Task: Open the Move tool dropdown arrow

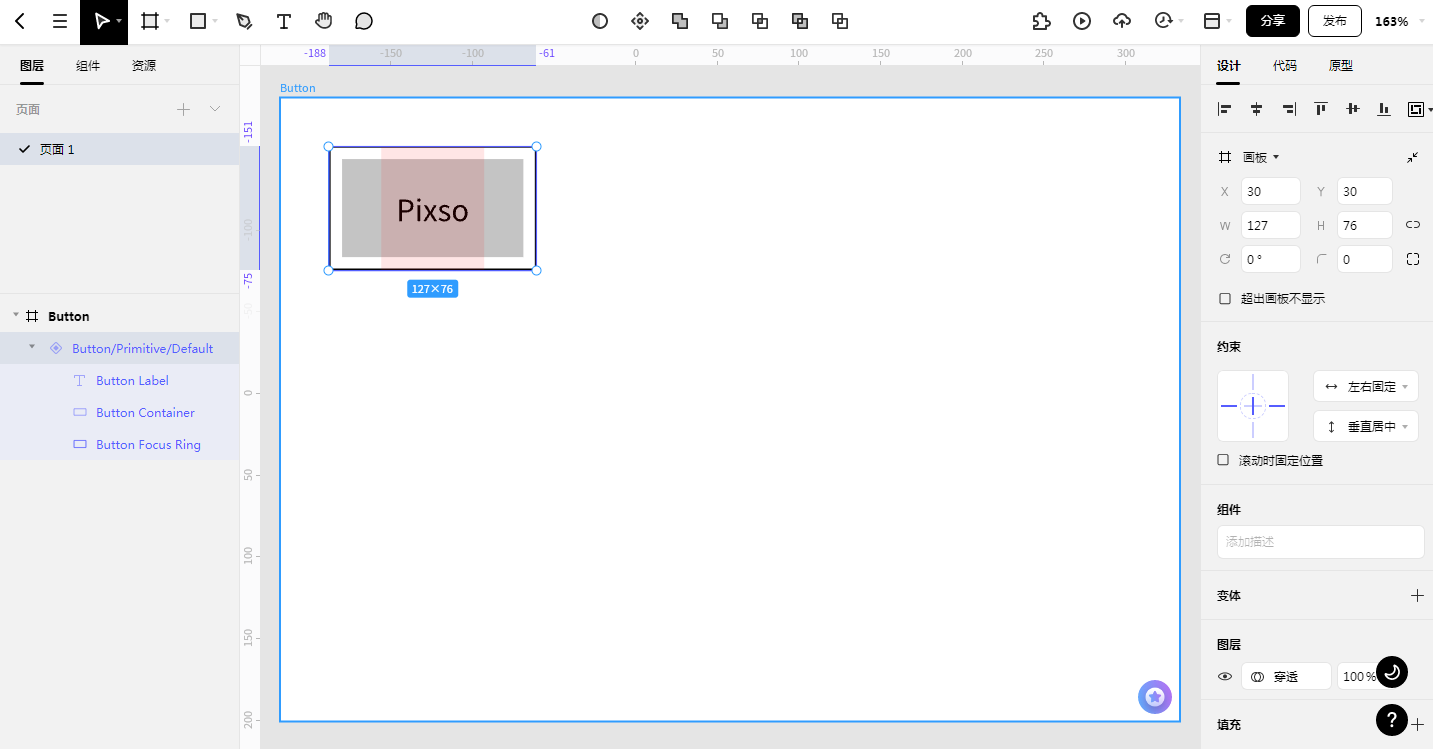Action: click(120, 21)
